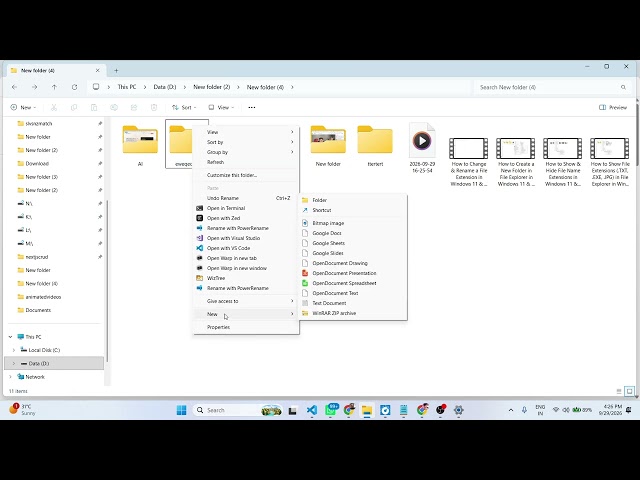The height and width of the screenshot is (480, 640).
Task: Open the View submenu in context menu
Action: [246, 132]
